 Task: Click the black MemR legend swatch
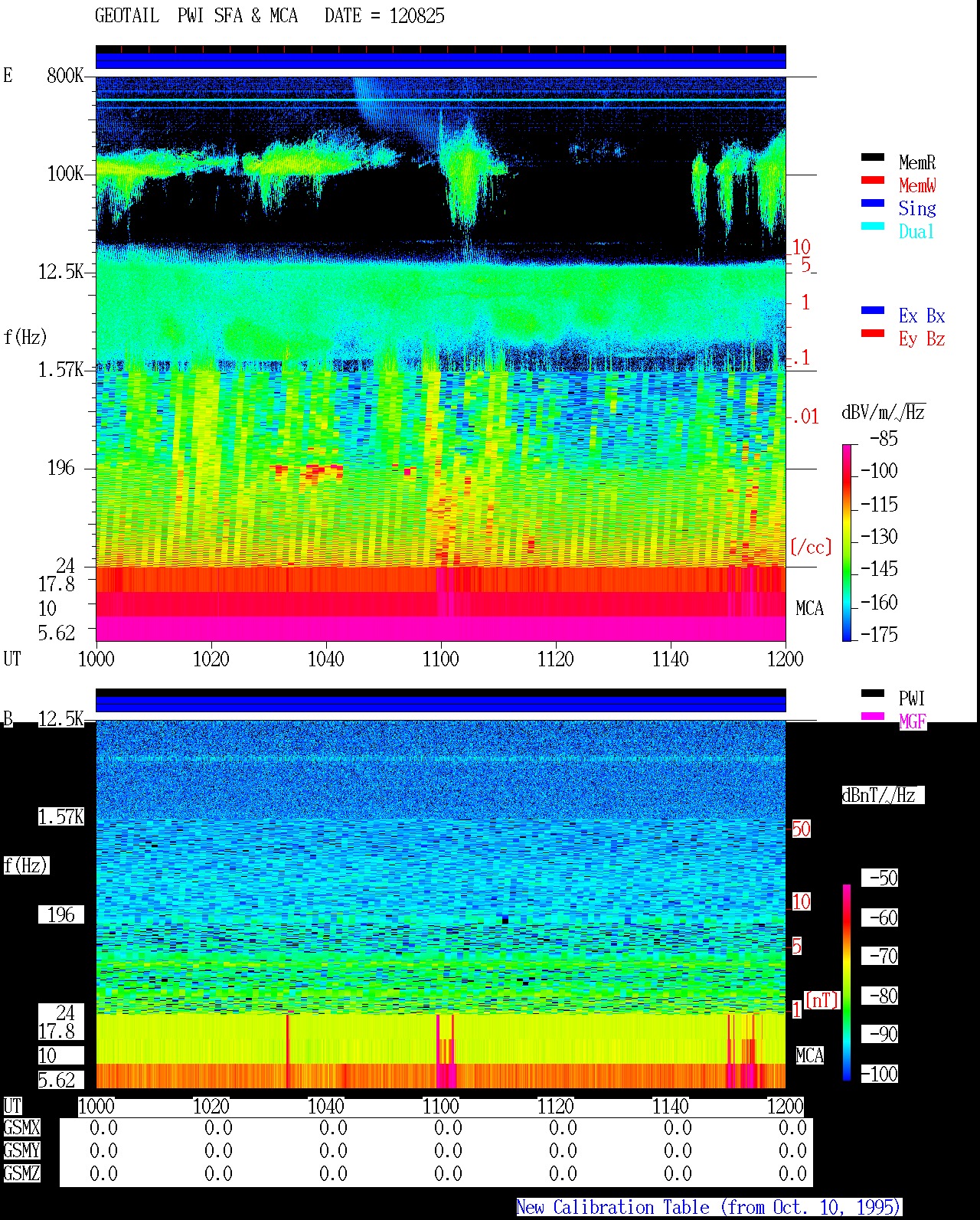(873, 158)
